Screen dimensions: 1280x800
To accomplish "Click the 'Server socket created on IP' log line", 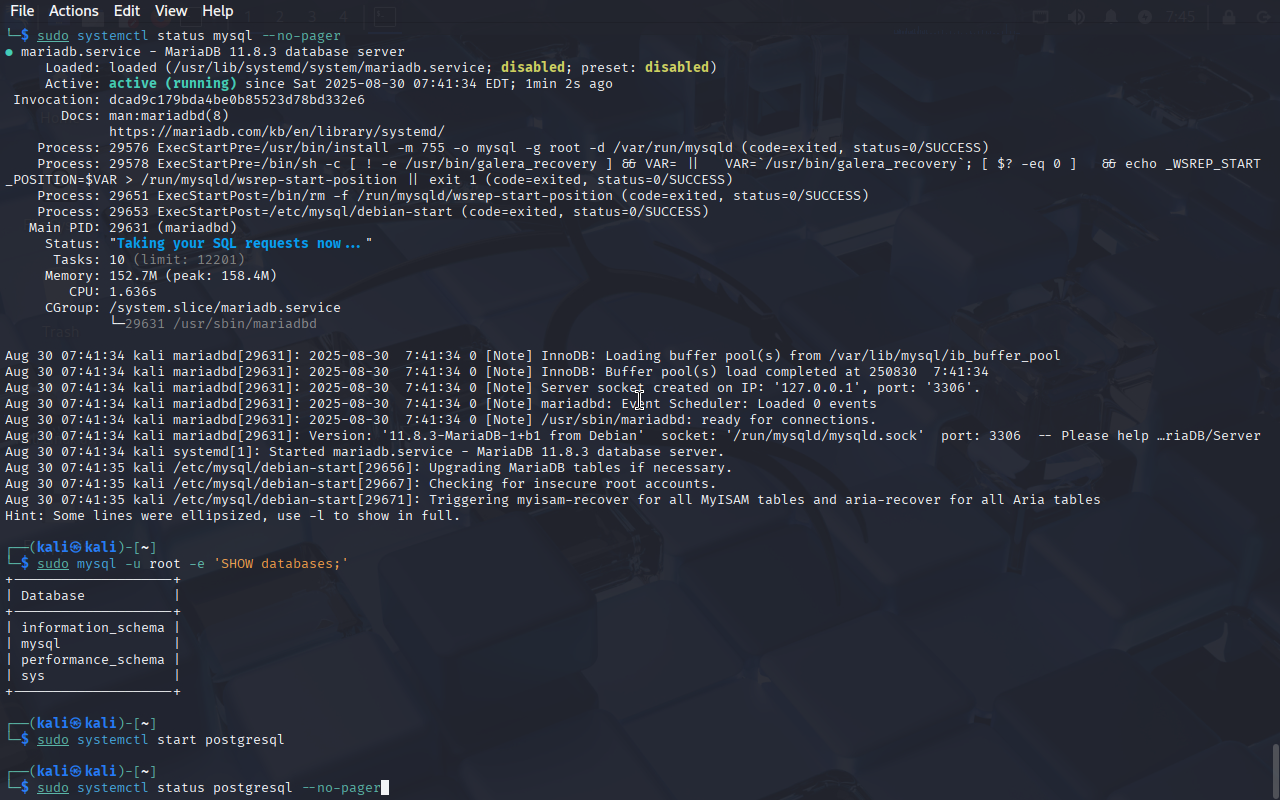I will (x=493, y=388).
